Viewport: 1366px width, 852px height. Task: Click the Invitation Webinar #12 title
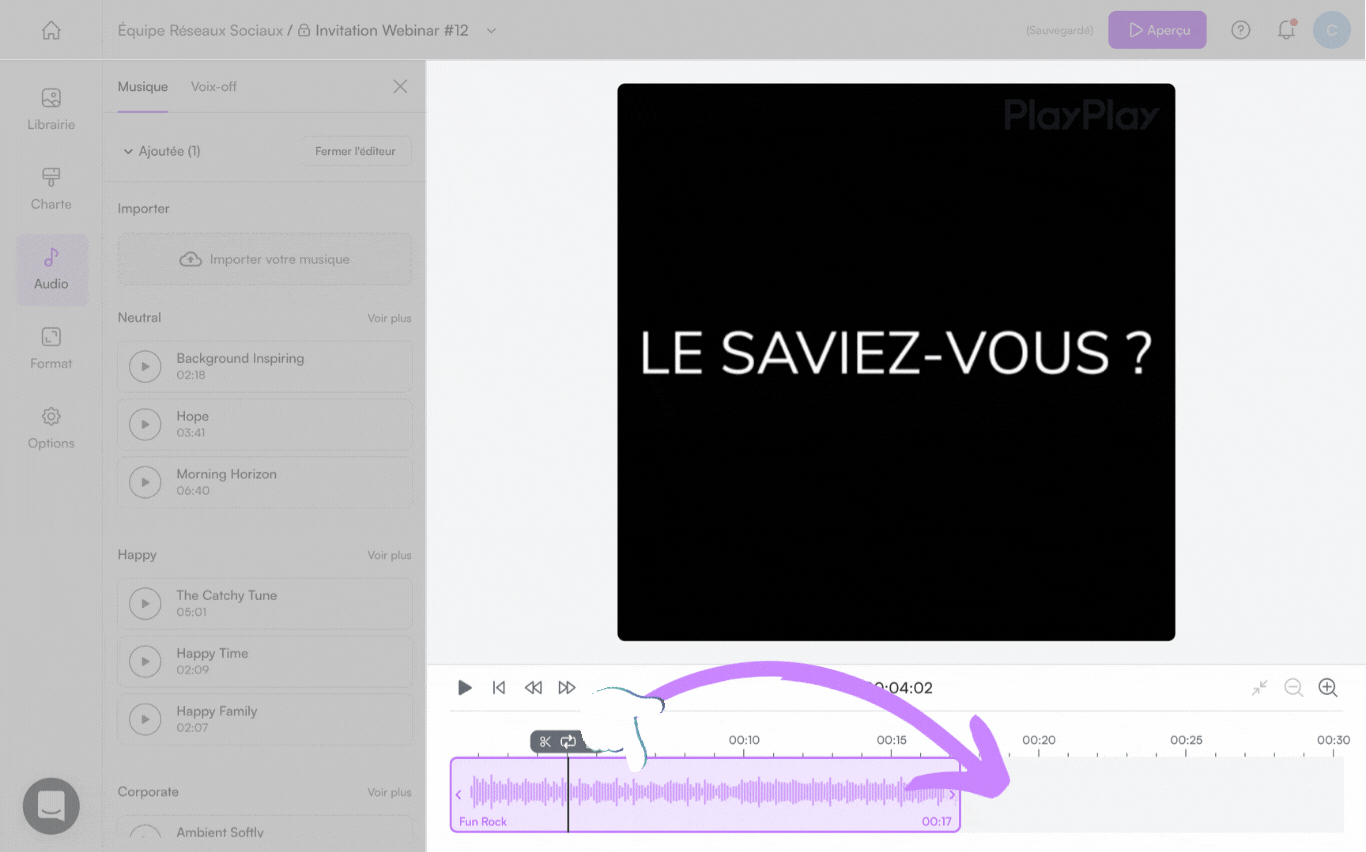pos(392,31)
